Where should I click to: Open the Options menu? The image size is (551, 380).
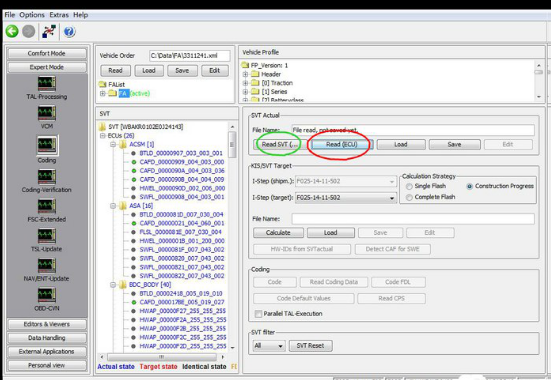point(32,15)
